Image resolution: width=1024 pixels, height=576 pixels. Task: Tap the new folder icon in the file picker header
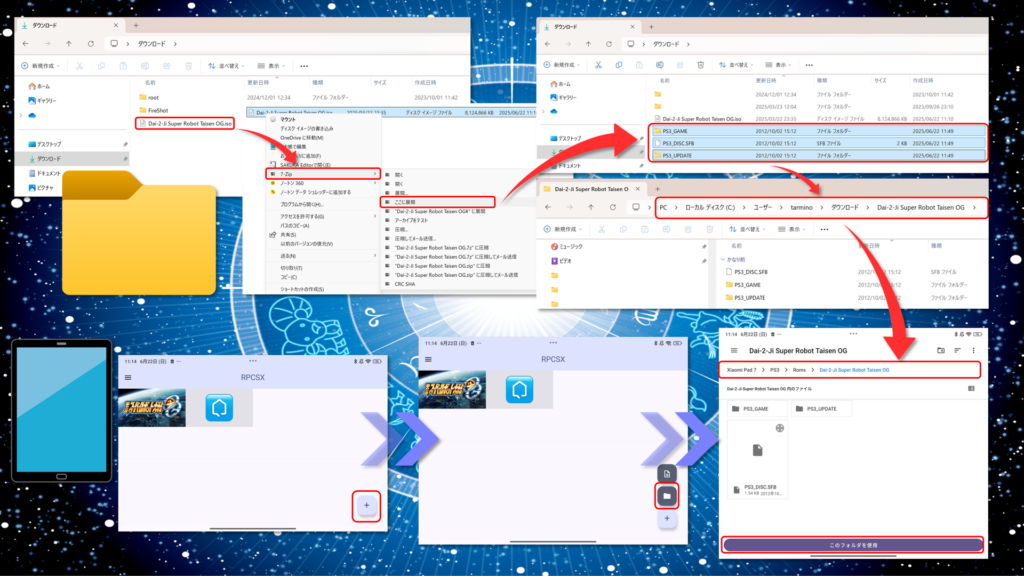[941, 351]
